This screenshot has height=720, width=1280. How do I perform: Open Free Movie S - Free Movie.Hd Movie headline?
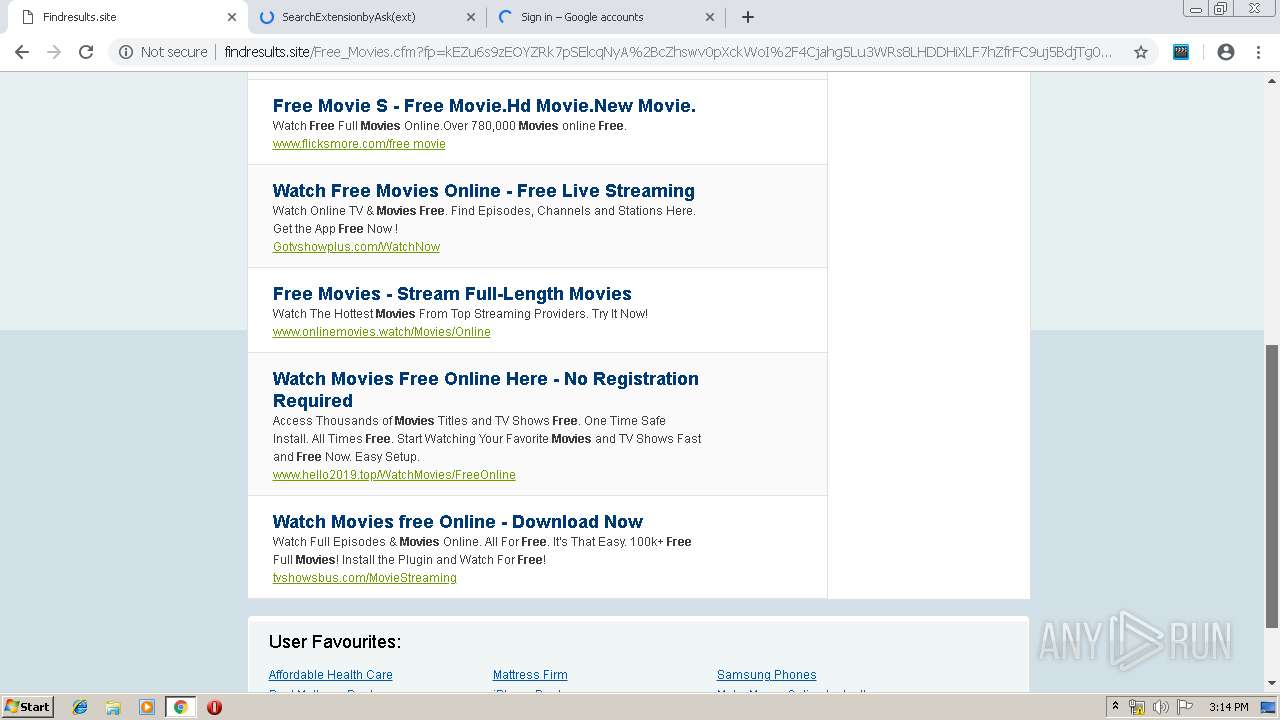point(484,106)
